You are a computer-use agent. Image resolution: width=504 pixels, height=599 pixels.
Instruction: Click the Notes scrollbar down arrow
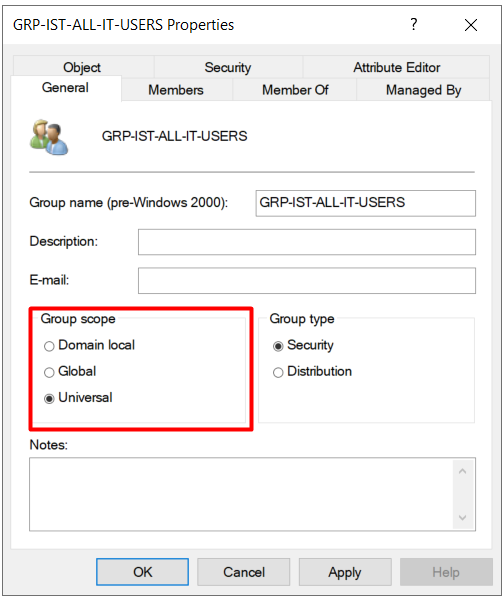tap(462, 518)
